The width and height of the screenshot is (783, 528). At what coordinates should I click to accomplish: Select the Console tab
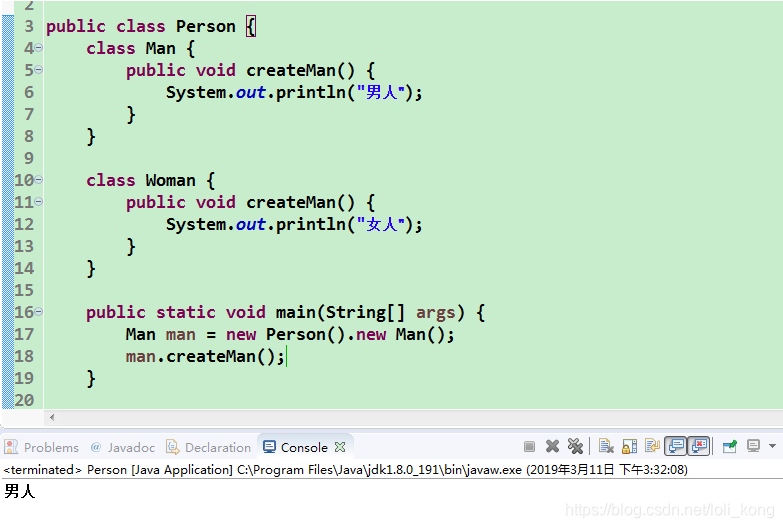[x=305, y=447]
